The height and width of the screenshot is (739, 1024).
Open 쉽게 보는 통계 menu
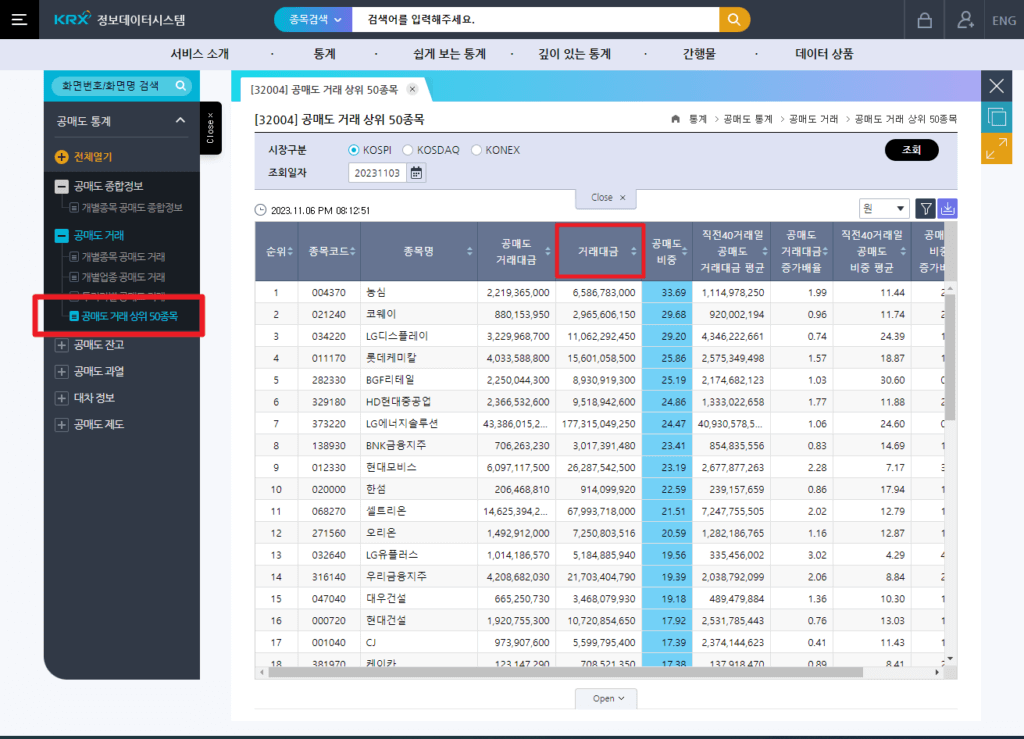449,54
